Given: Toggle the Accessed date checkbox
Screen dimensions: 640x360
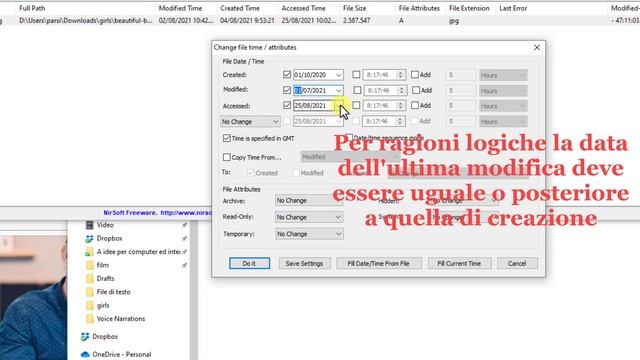Looking at the screenshot, I should pyautogui.click(x=287, y=105).
